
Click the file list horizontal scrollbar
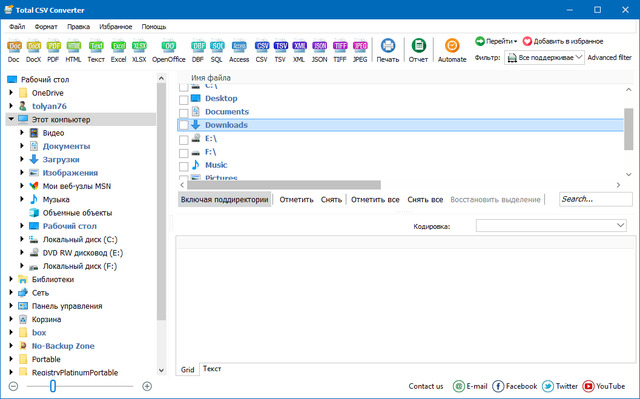284,185
